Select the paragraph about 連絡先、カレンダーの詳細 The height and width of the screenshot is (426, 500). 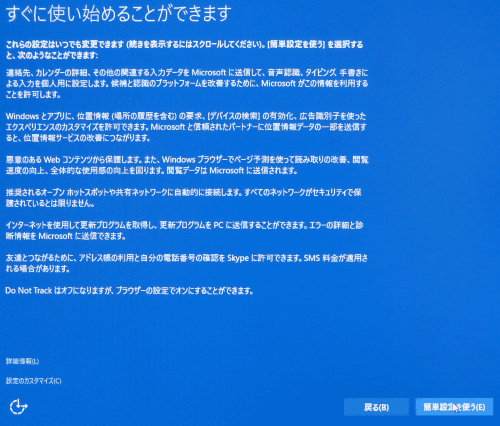[x=187, y=83]
